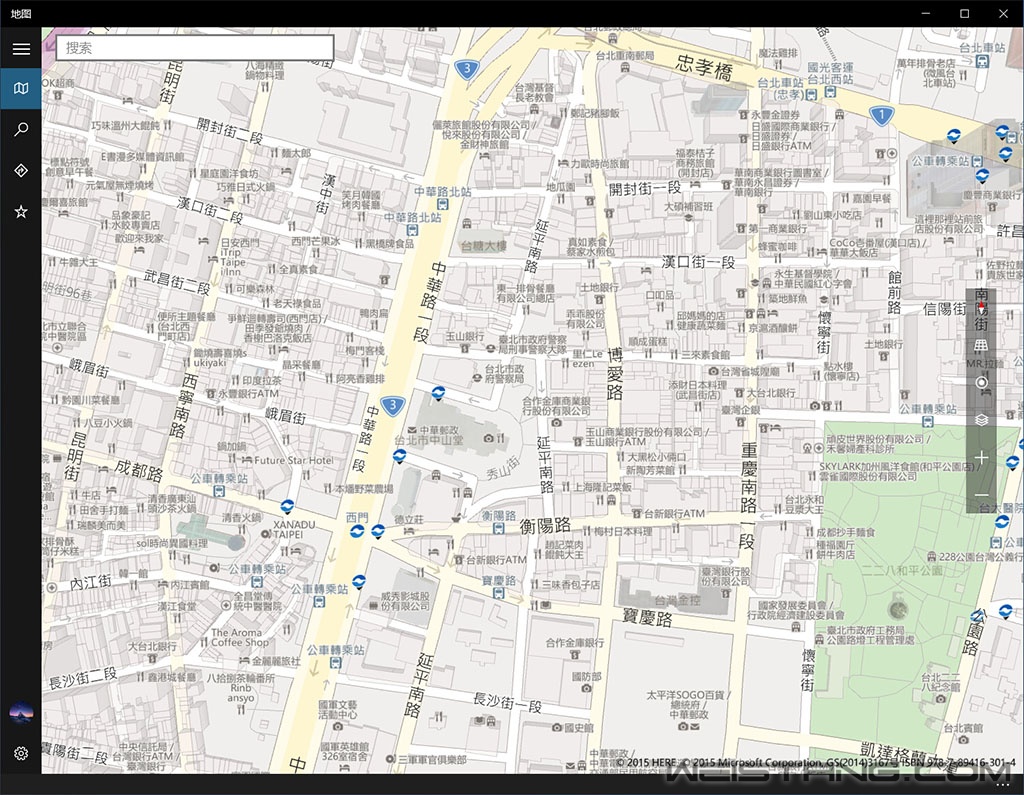This screenshot has width=1024, height=795.
Task: Show my current location on map
Action: (982, 382)
